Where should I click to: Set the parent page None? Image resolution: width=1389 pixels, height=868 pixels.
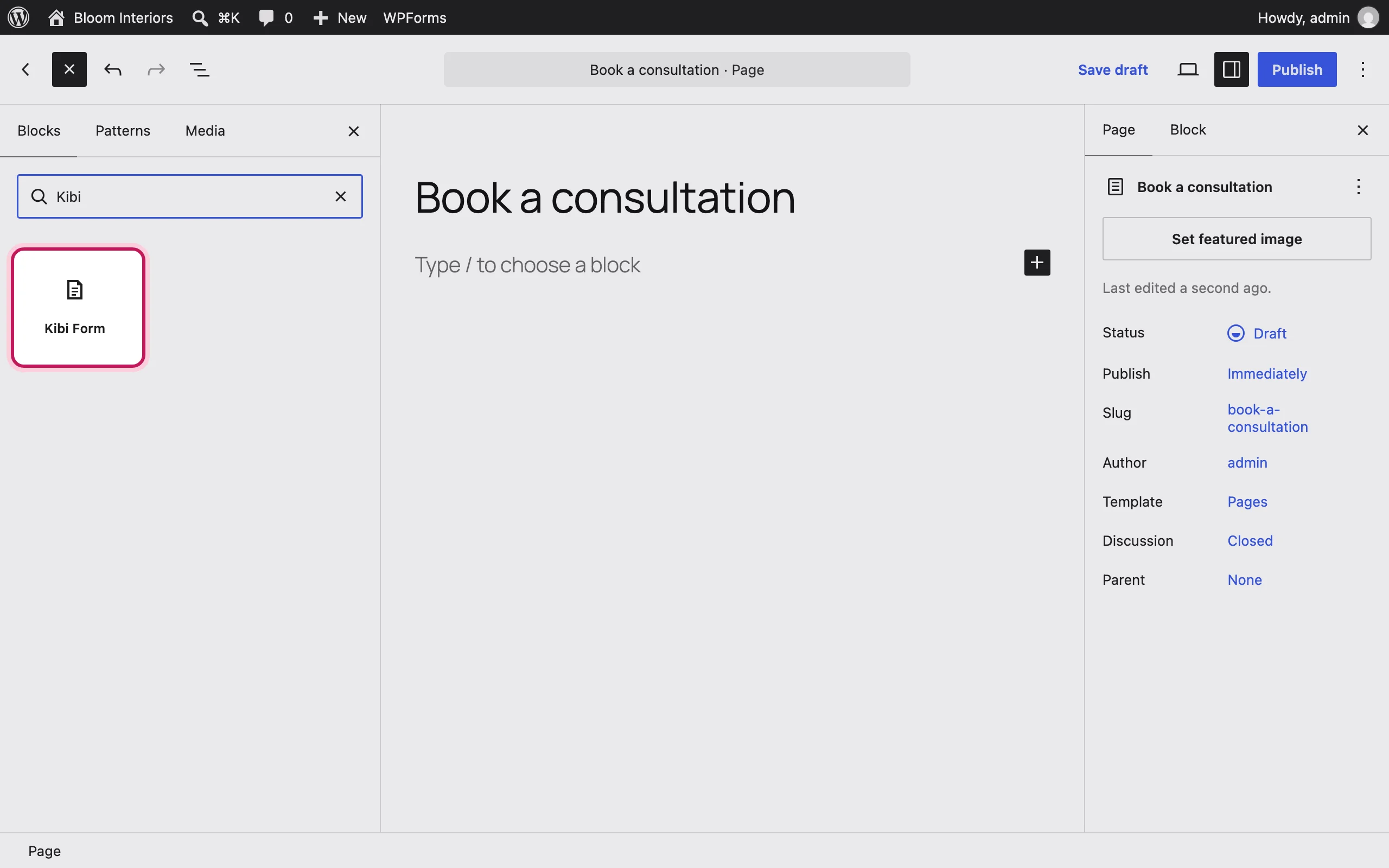[x=1244, y=580]
